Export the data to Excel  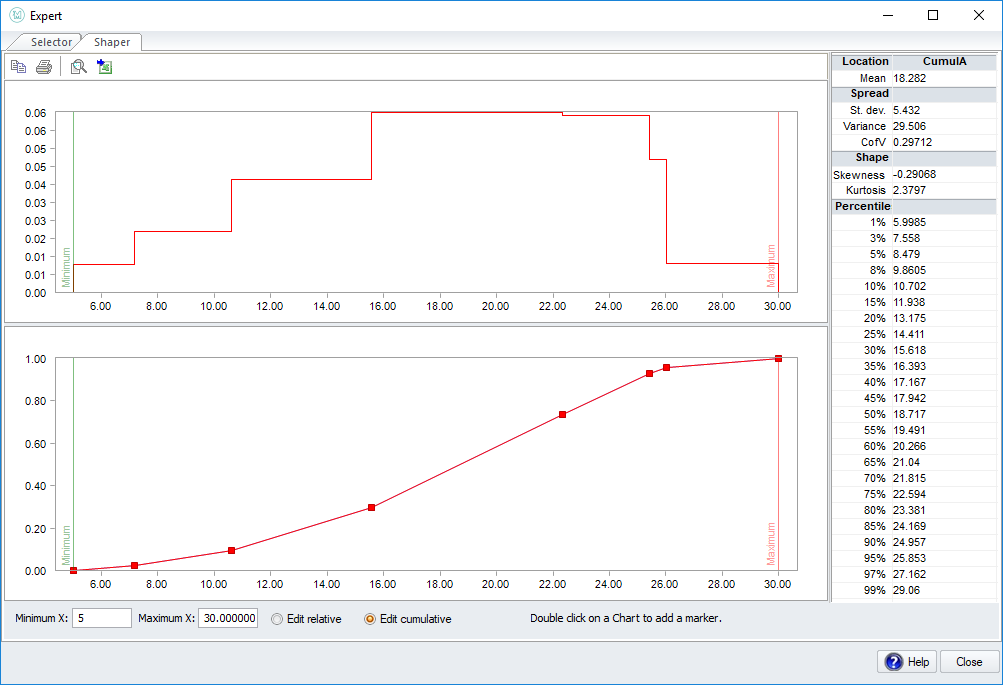click(x=104, y=65)
